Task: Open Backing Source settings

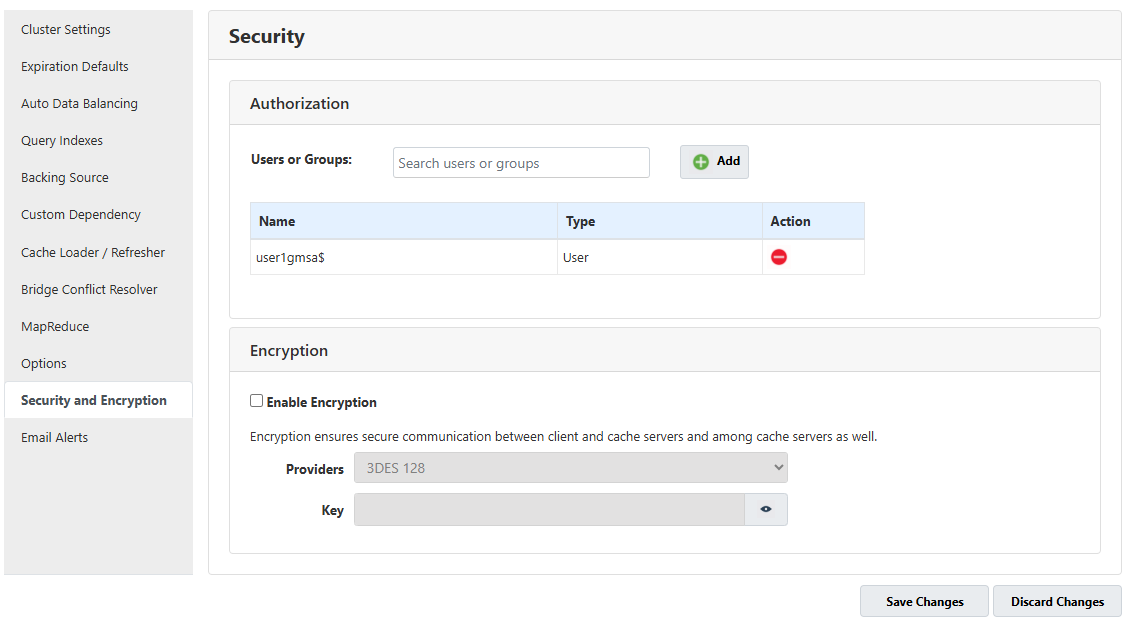Action: (x=65, y=178)
